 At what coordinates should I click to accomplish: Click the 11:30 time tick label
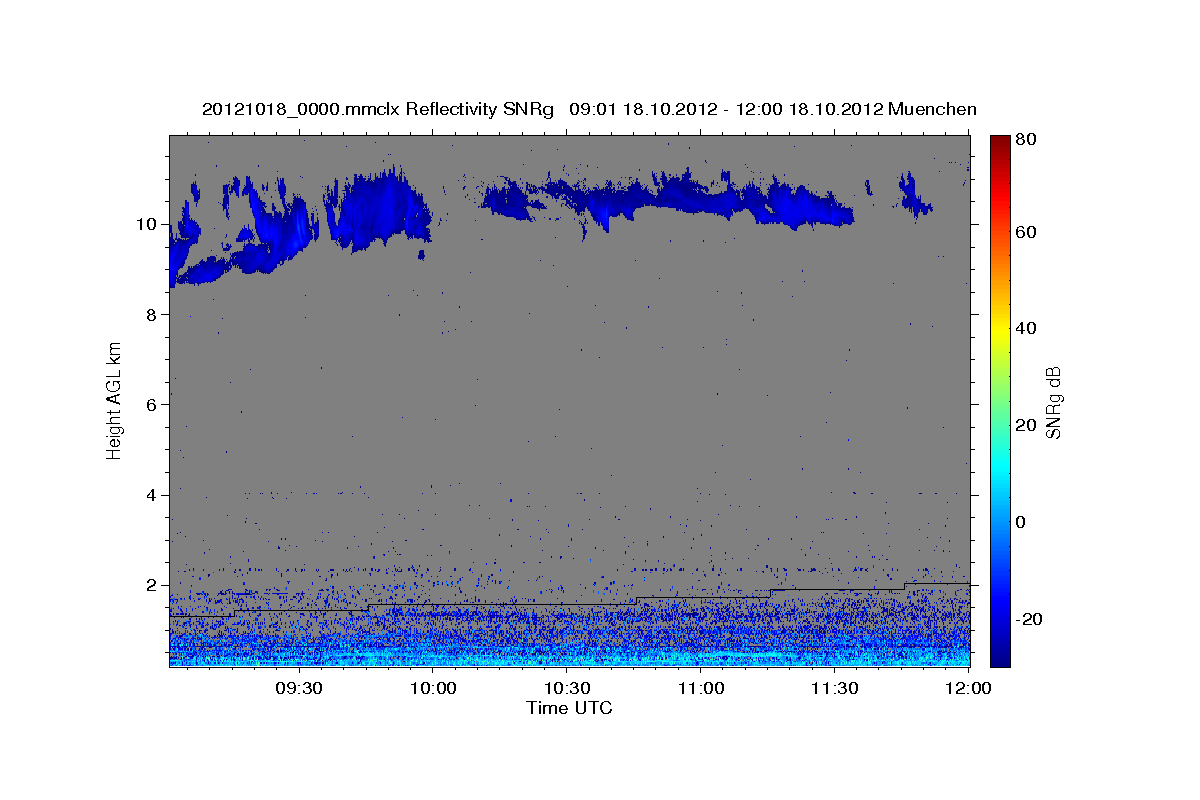click(x=835, y=689)
